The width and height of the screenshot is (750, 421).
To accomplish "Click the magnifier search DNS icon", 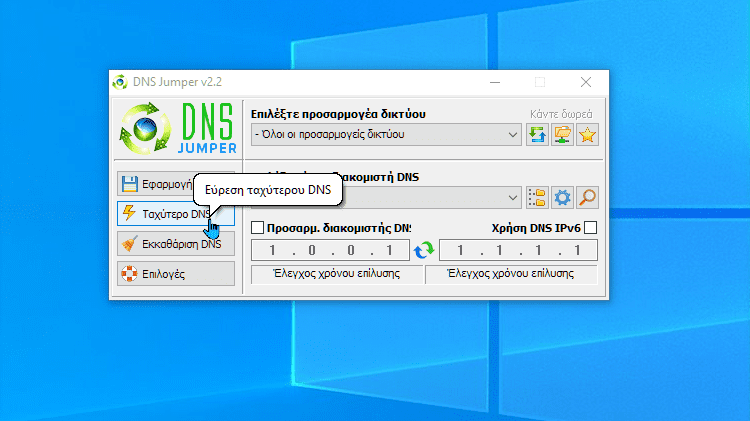I will coord(587,197).
